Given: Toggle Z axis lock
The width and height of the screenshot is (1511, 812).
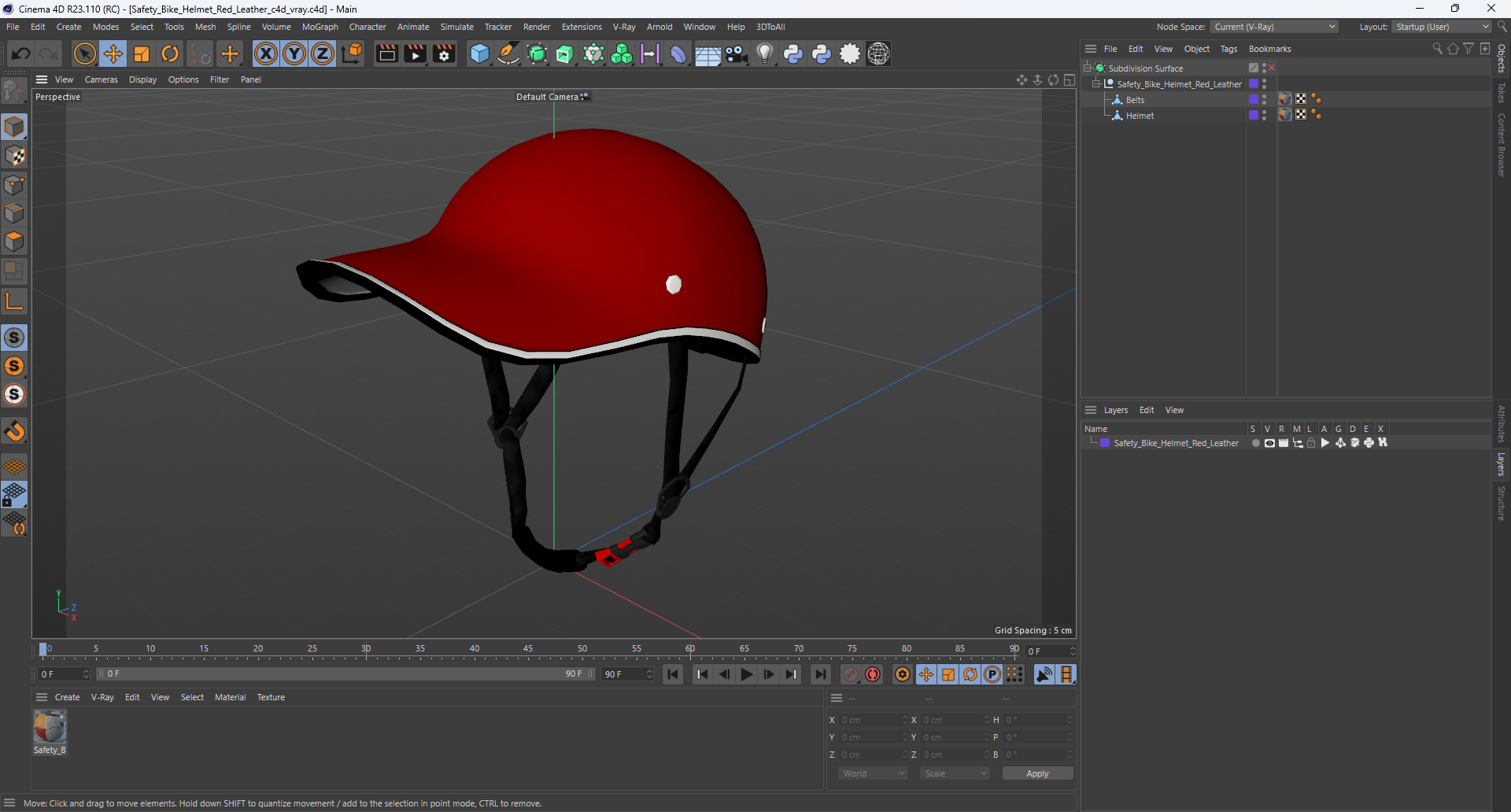Looking at the screenshot, I should (323, 54).
